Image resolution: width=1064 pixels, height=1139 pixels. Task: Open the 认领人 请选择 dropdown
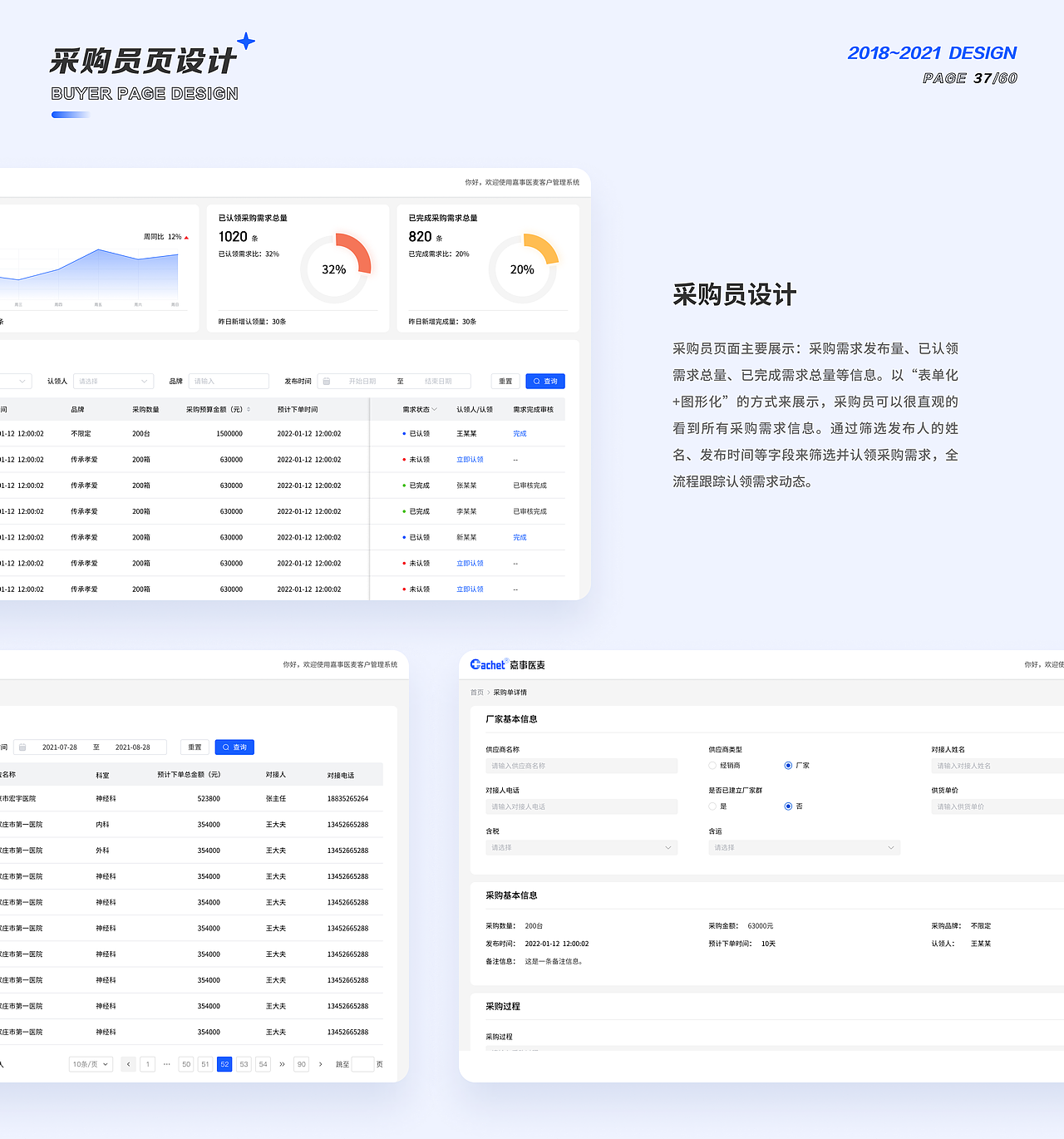[114, 382]
